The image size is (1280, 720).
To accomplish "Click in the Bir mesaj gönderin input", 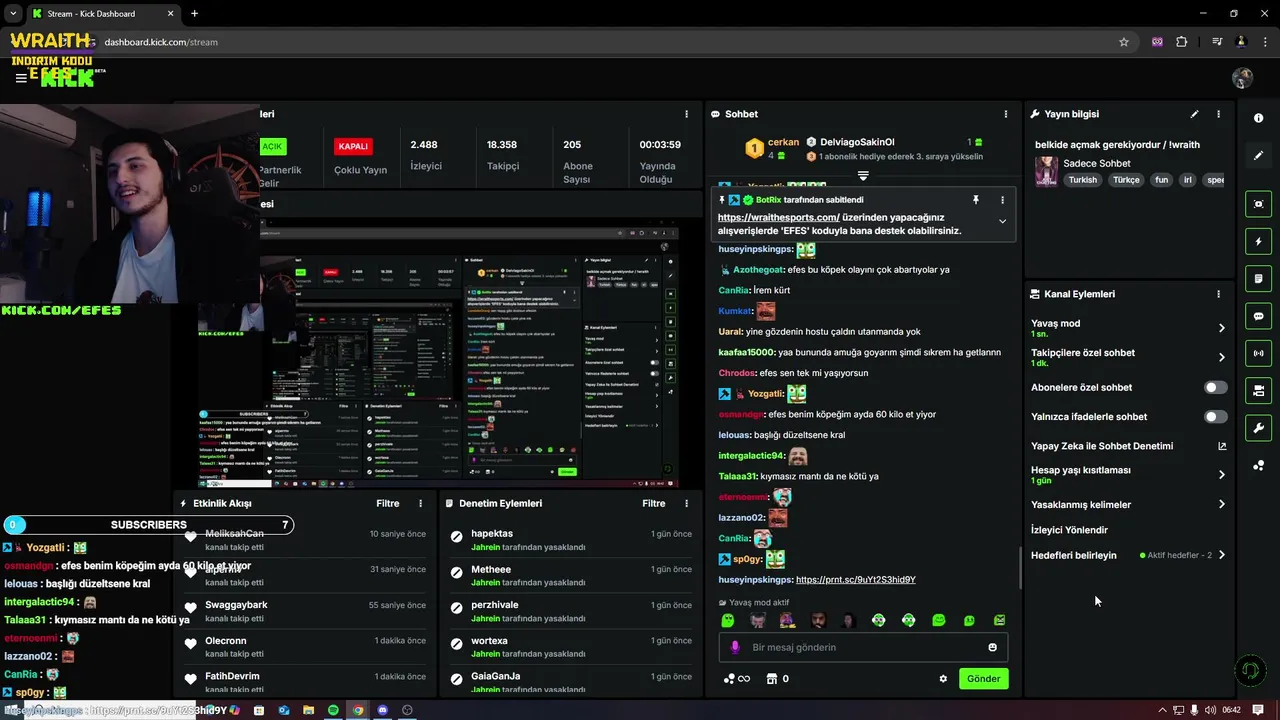I will 863,647.
